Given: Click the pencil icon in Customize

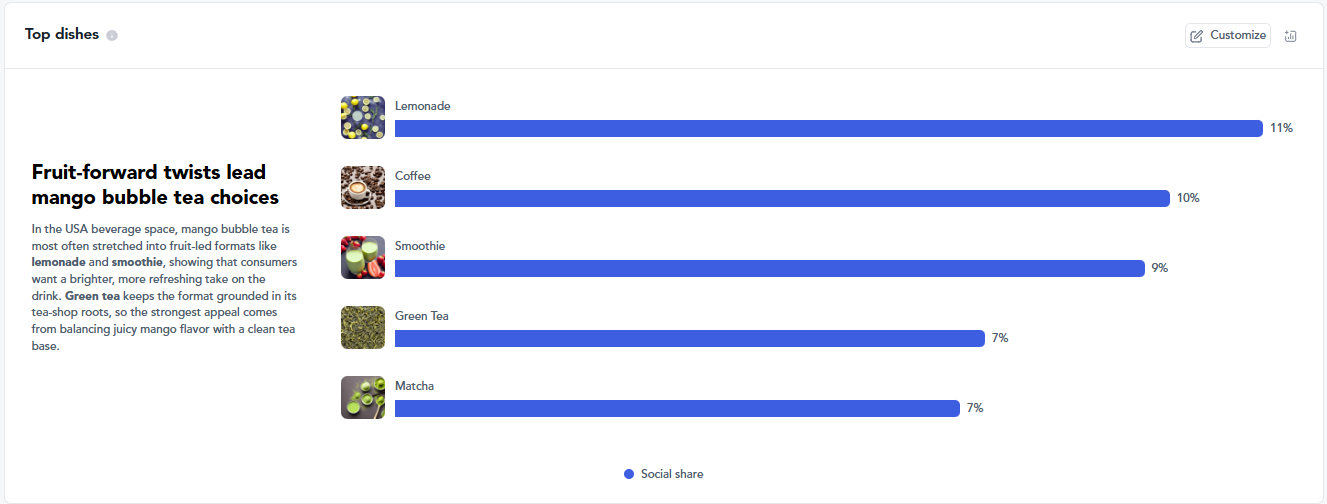Looking at the screenshot, I should [x=1197, y=36].
